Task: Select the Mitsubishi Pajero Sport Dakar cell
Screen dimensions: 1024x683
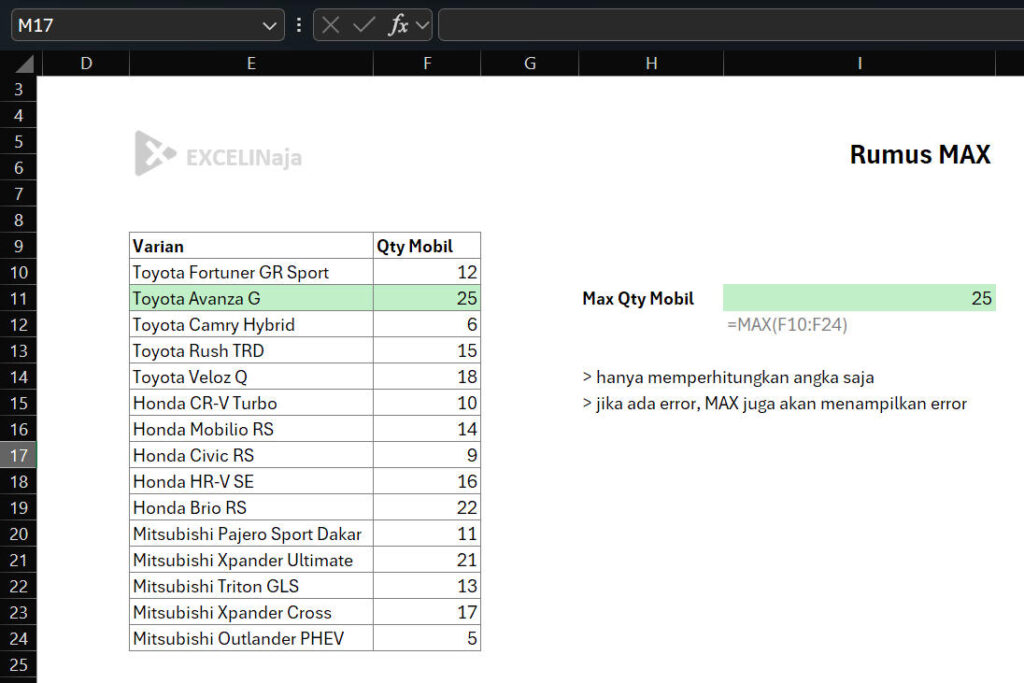Action: [x=251, y=533]
